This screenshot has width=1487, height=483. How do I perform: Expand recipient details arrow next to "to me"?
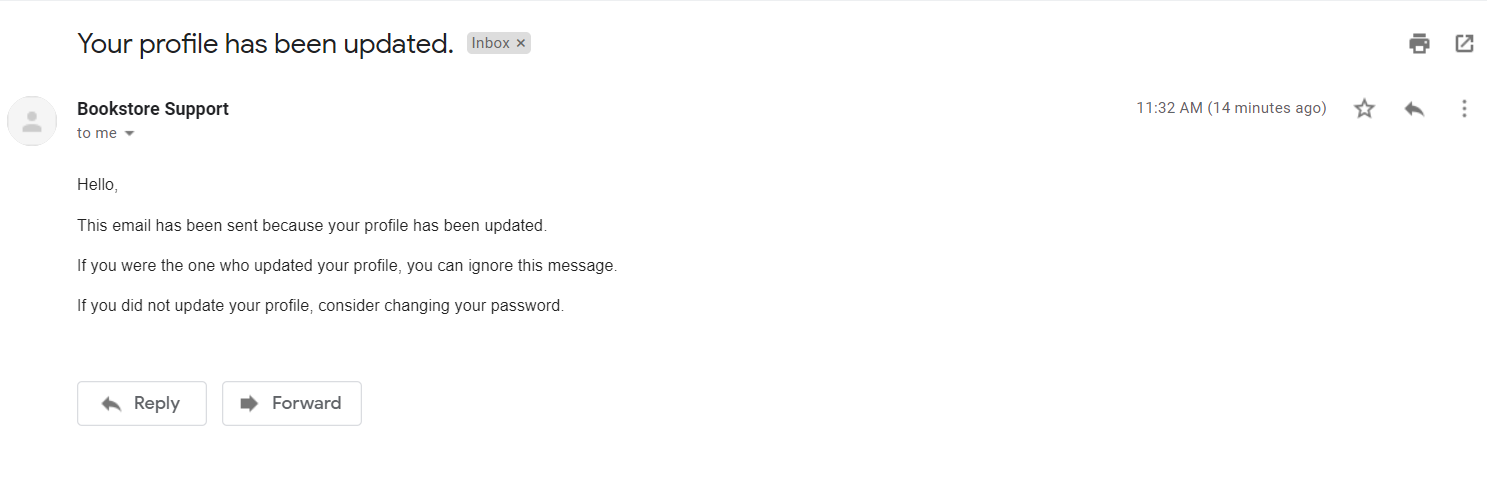(129, 134)
